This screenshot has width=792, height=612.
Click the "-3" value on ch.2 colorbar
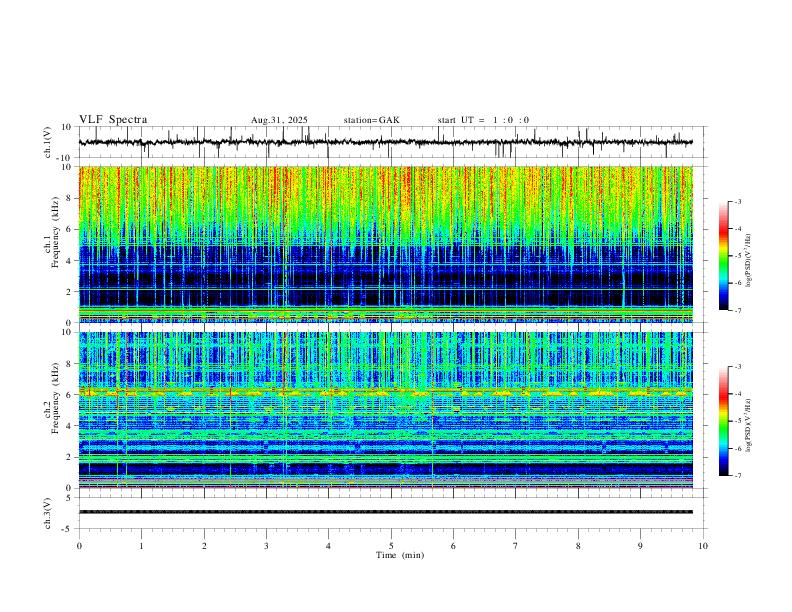coord(738,367)
